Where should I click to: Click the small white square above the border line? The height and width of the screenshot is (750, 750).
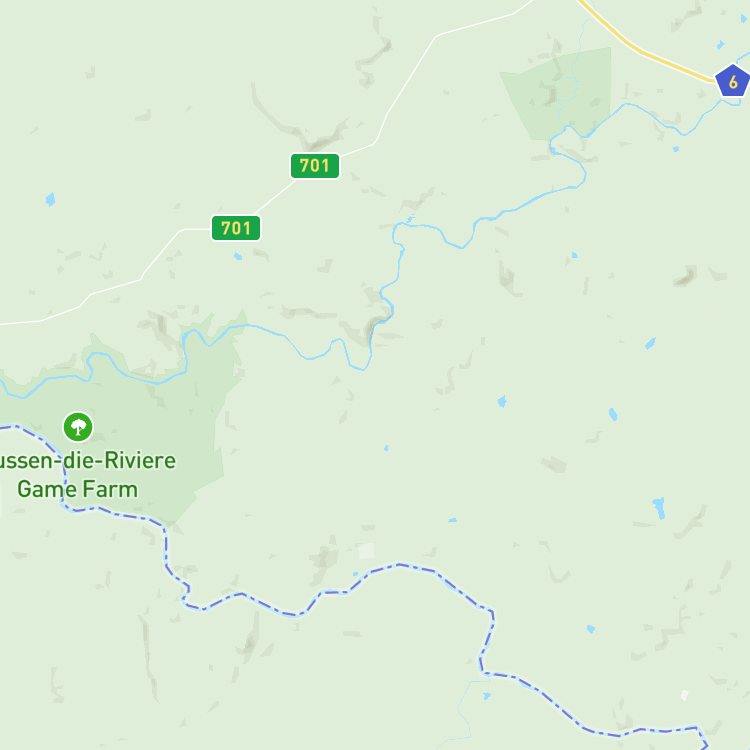(x=366, y=551)
